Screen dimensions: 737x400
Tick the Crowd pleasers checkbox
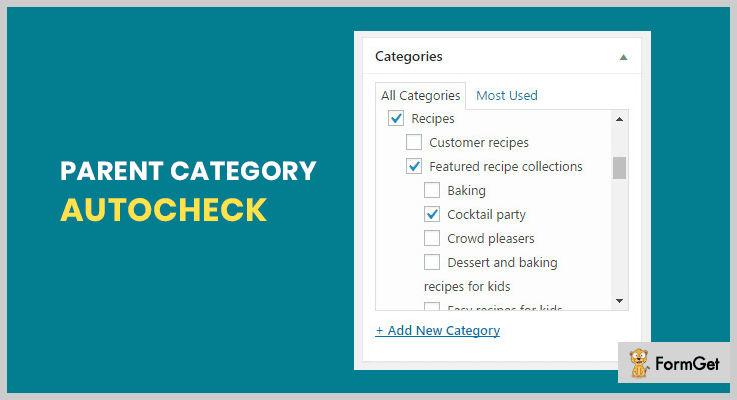(x=431, y=238)
